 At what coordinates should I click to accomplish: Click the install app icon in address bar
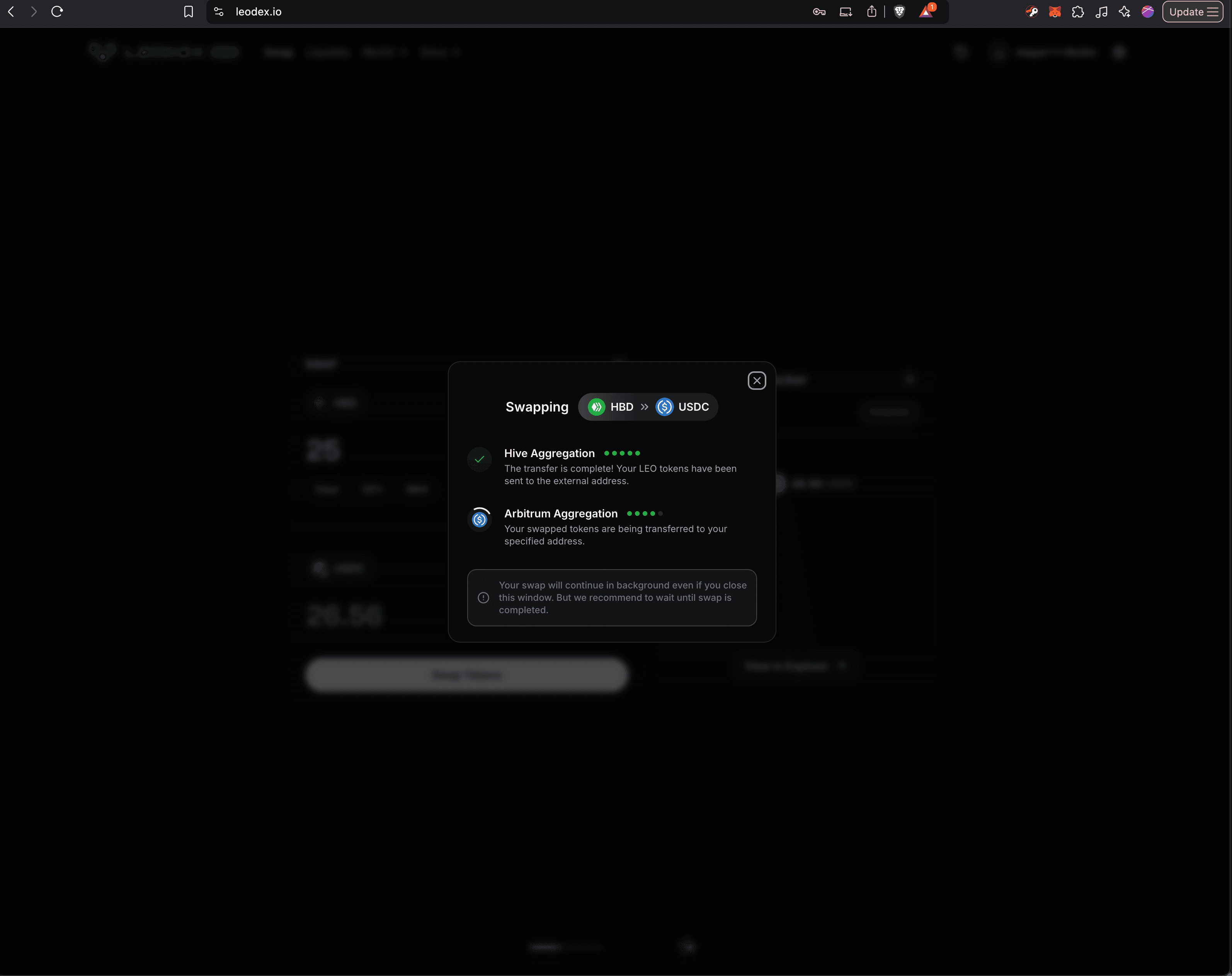pyautogui.click(x=846, y=12)
